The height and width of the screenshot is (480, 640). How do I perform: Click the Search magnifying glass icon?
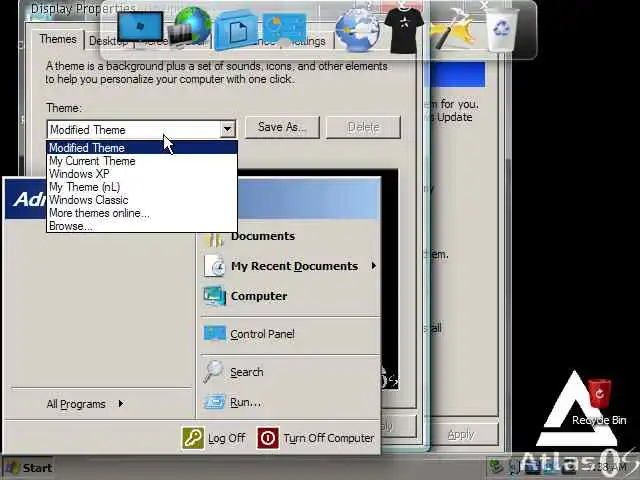[x=214, y=371]
